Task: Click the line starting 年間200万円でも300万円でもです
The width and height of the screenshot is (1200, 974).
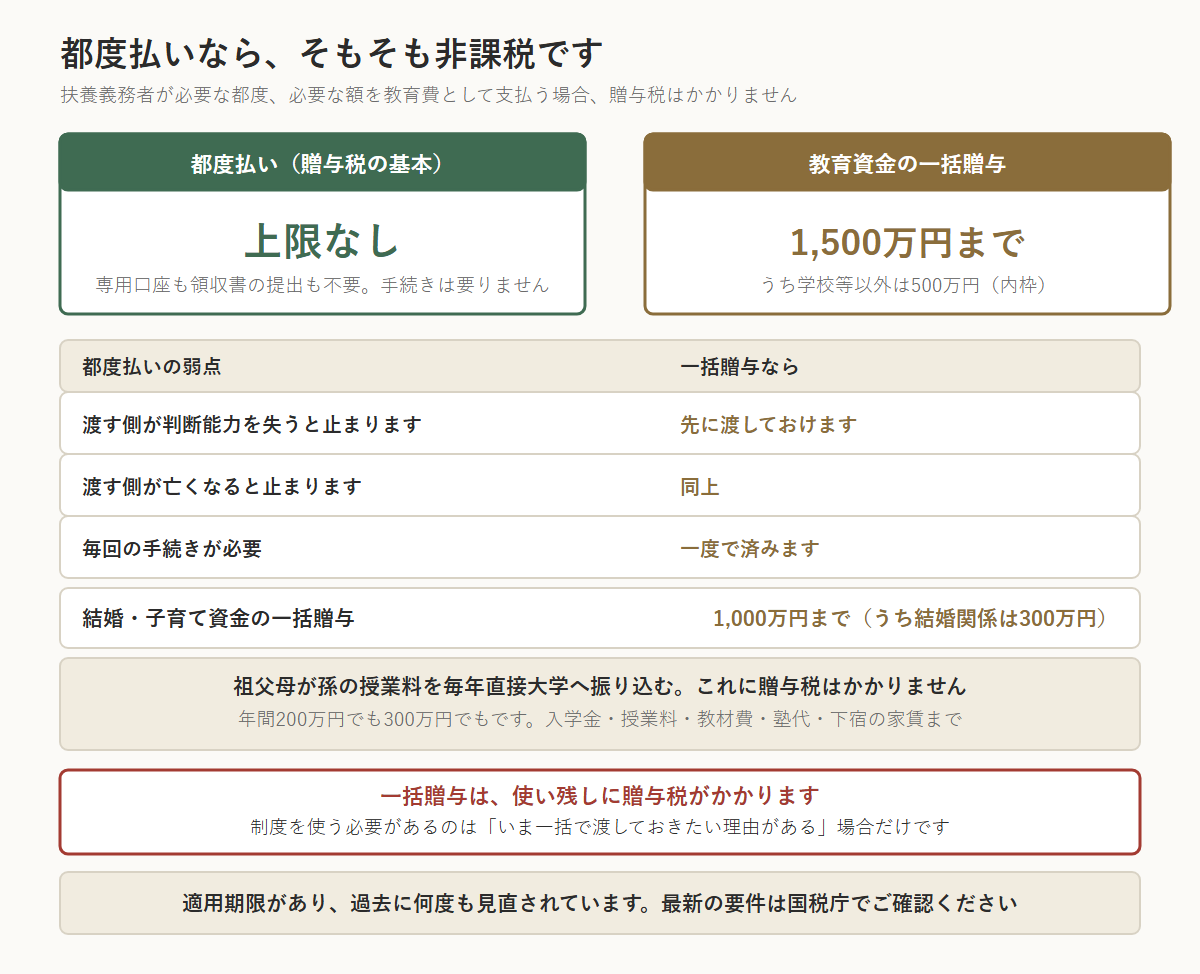Action: pyautogui.click(x=600, y=718)
